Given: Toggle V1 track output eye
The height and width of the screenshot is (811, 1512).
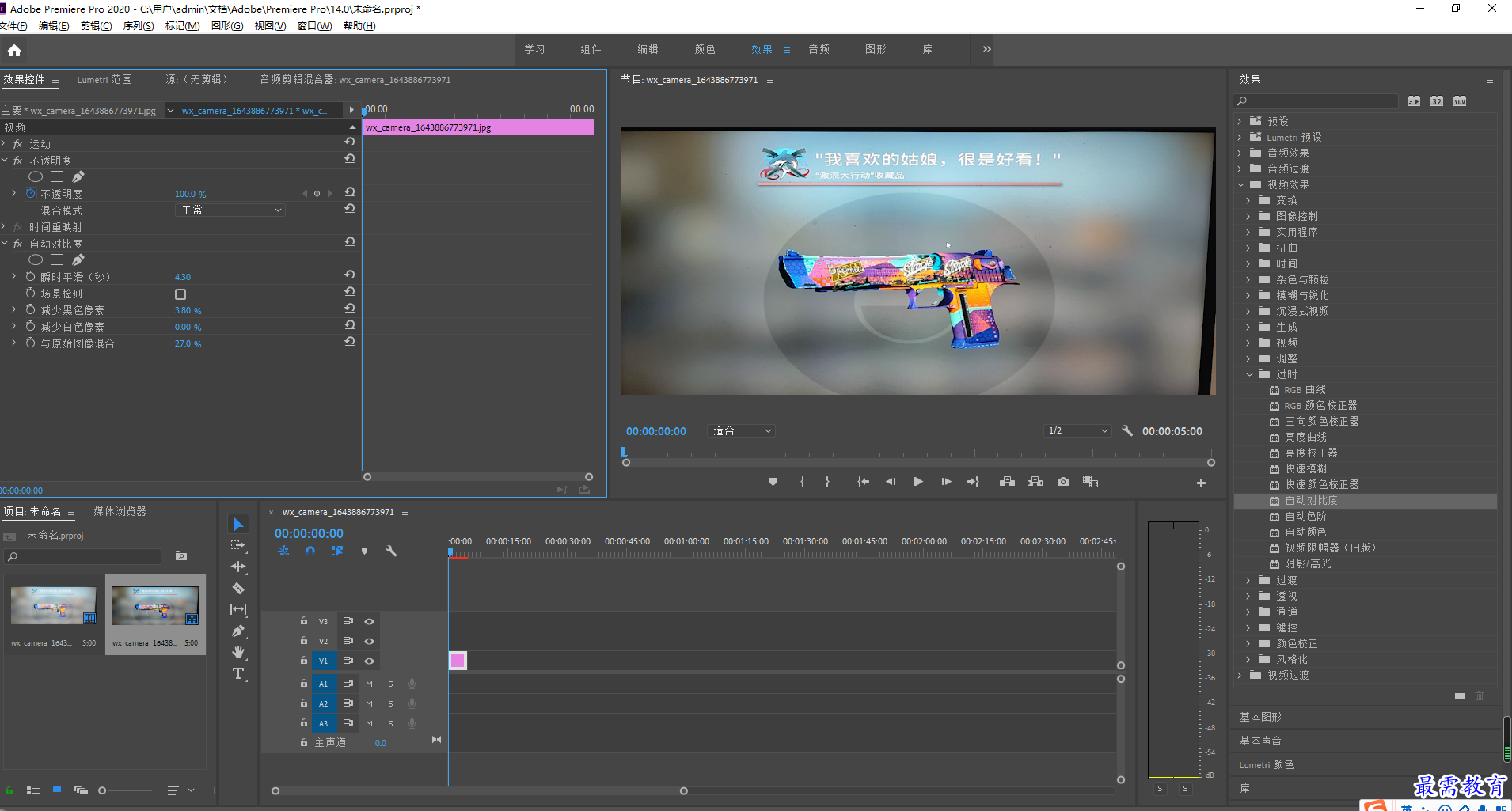Looking at the screenshot, I should click(x=369, y=661).
